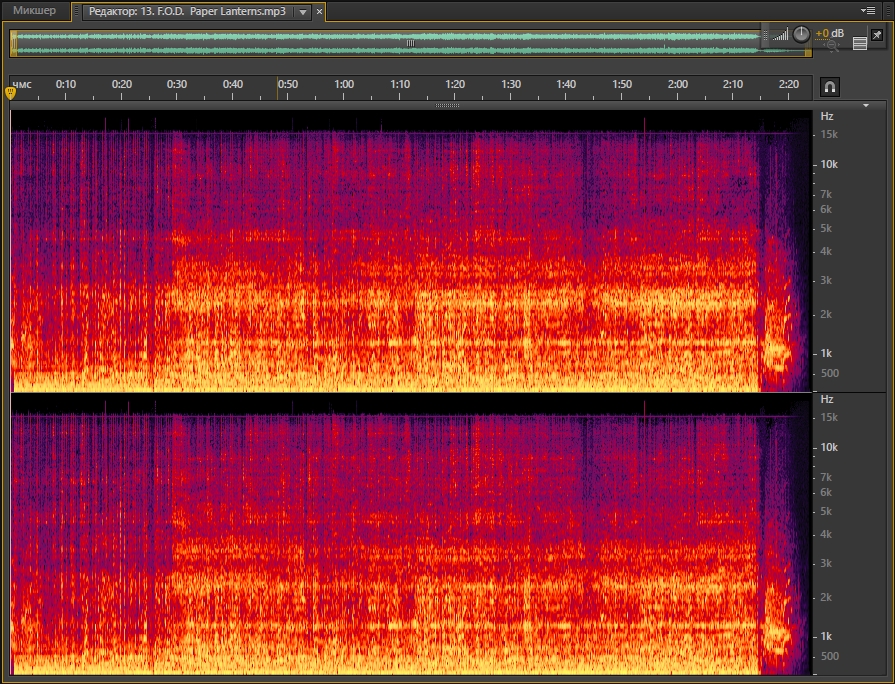The image size is (895, 684).
Task: Click the amplitude gain knob
Action: 802,34
